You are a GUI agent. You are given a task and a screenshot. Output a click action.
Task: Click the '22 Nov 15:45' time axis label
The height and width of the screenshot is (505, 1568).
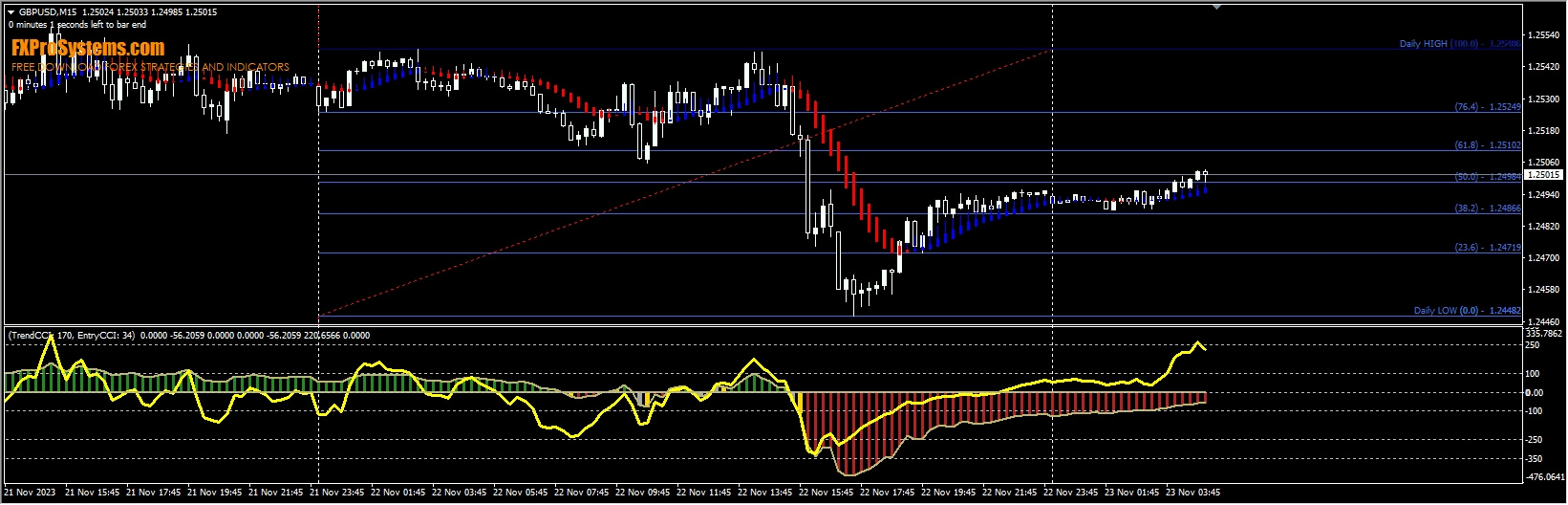[x=827, y=494]
